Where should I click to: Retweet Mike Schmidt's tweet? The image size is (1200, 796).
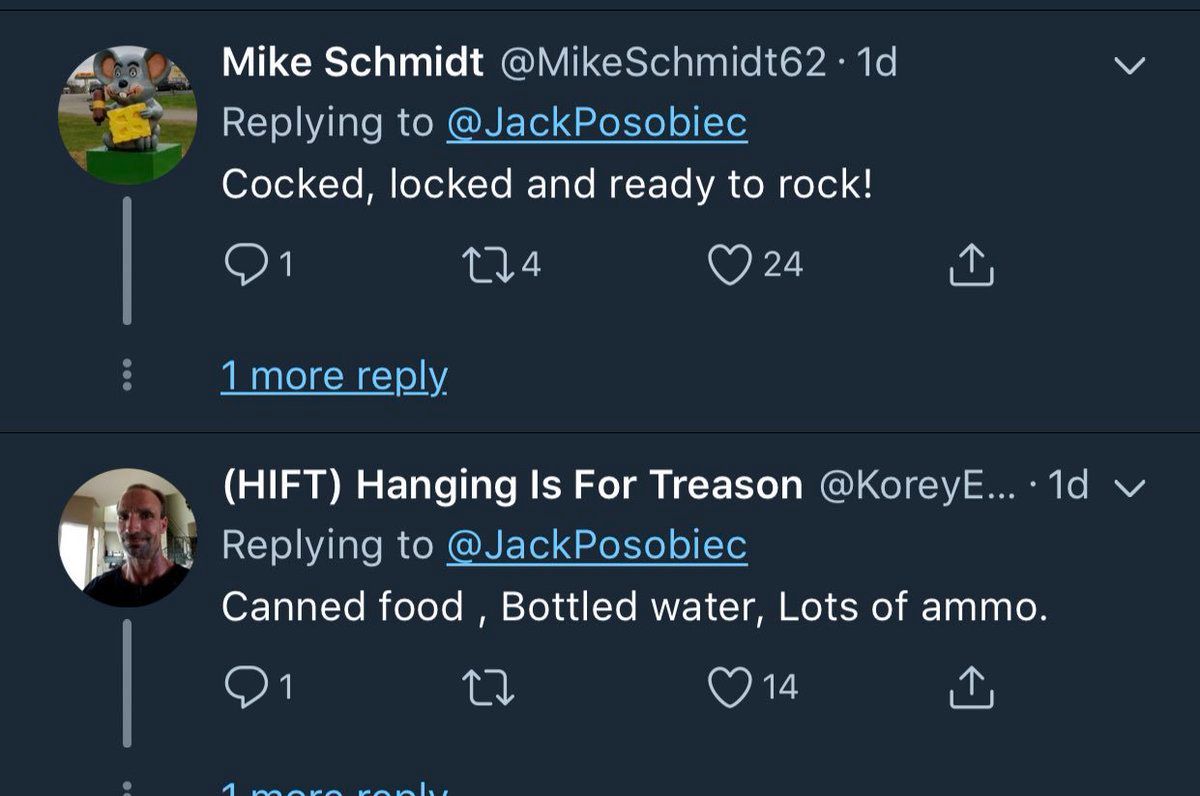pos(487,264)
